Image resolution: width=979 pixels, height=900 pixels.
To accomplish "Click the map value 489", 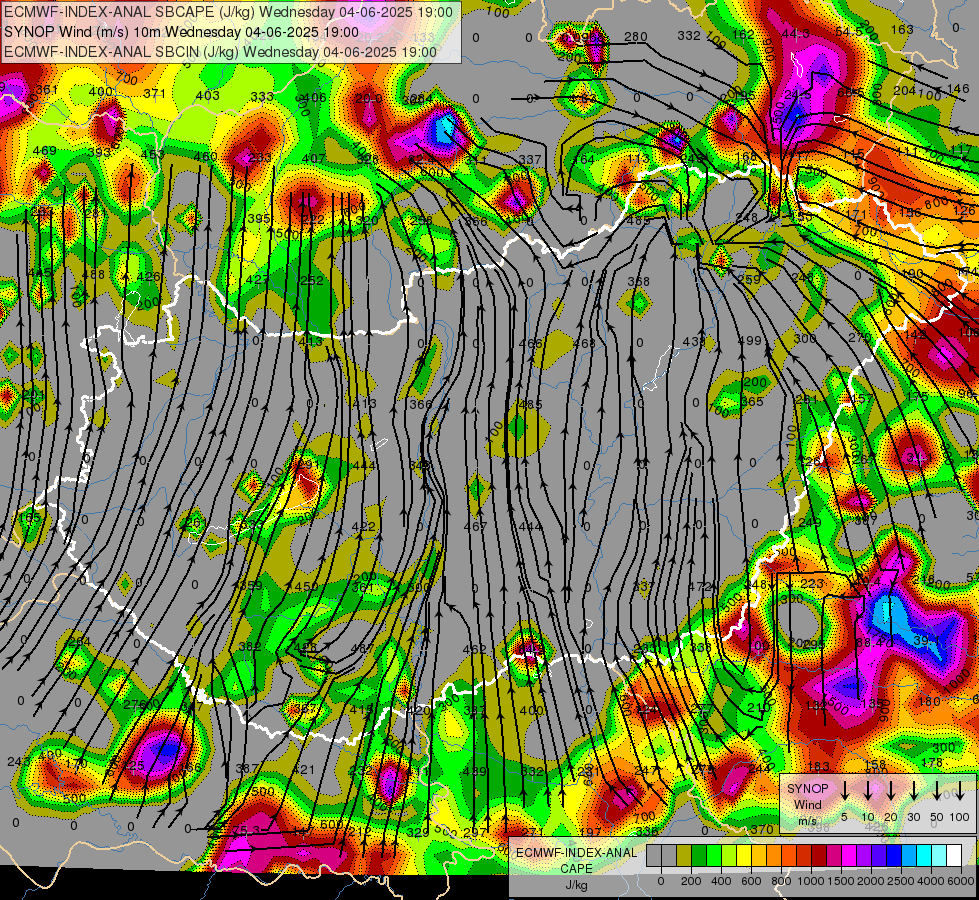I will (475, 771).
